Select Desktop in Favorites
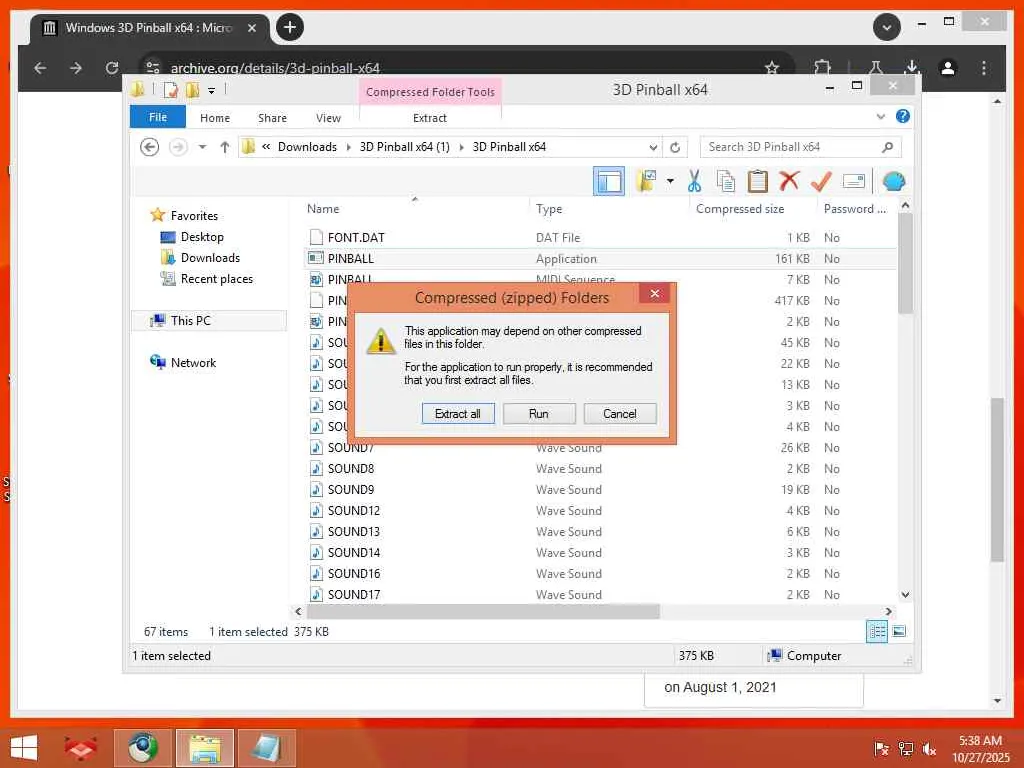This screenshot has width=1024, height=768. (x=202, y=237)
